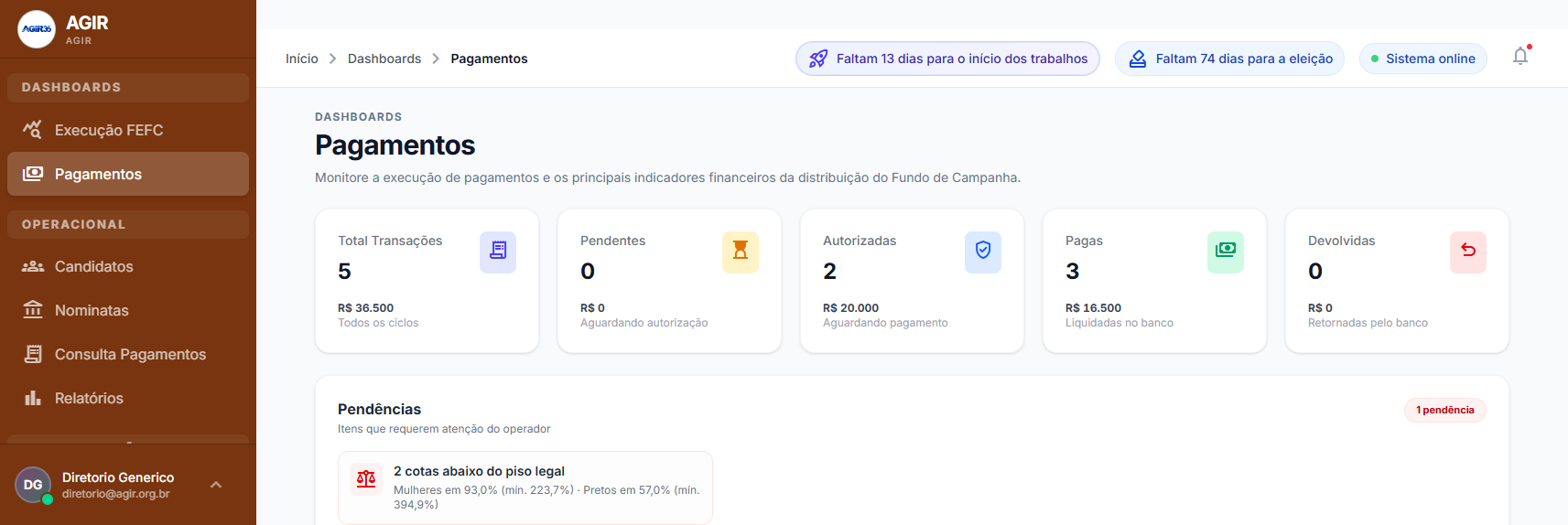
Task: Click the DASHBOARDS sidebar section header
Action: [128, 87]
